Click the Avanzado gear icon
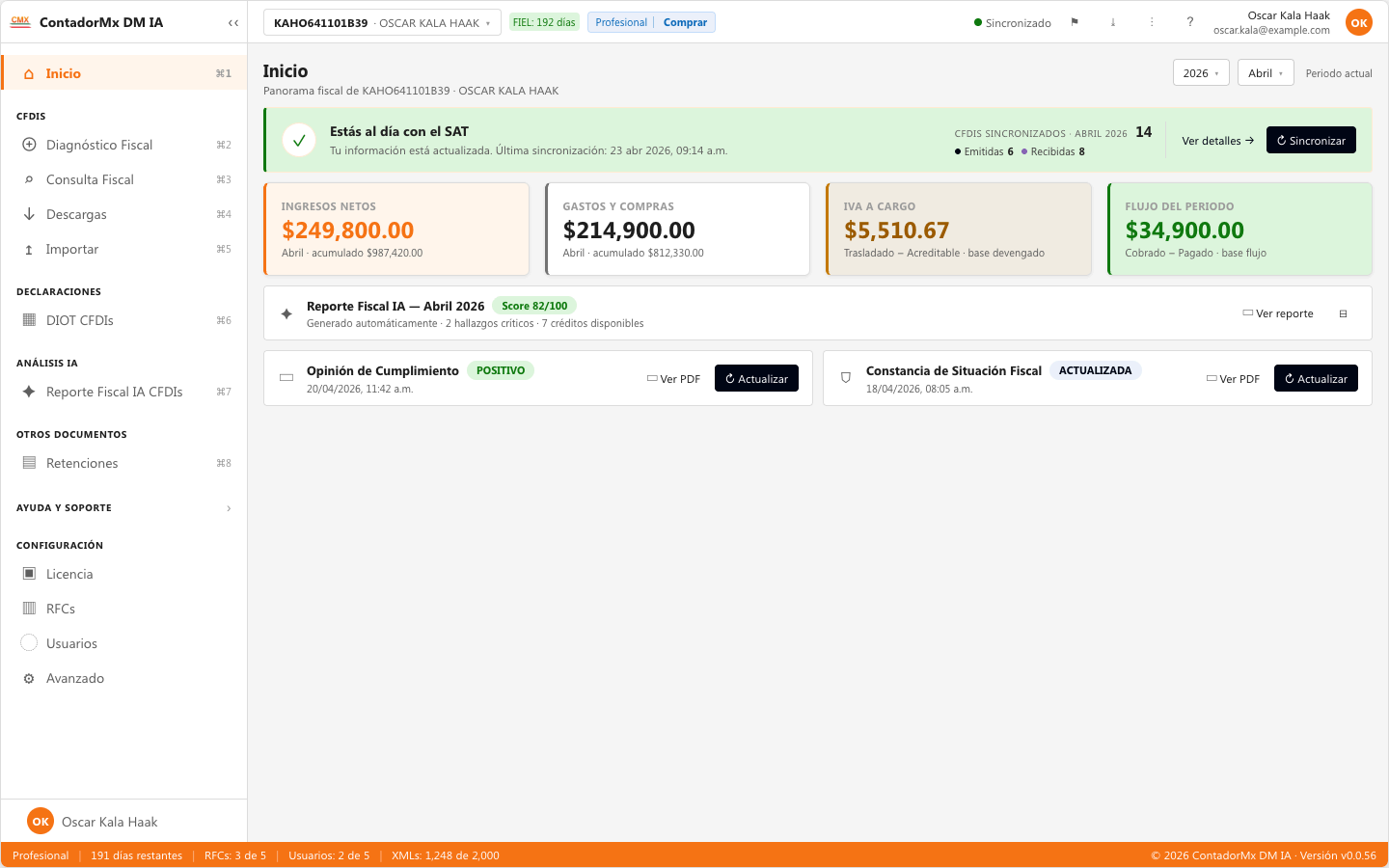Image resolution: width=1389 pixels, height=868 pixels. (x=29, y=678)
